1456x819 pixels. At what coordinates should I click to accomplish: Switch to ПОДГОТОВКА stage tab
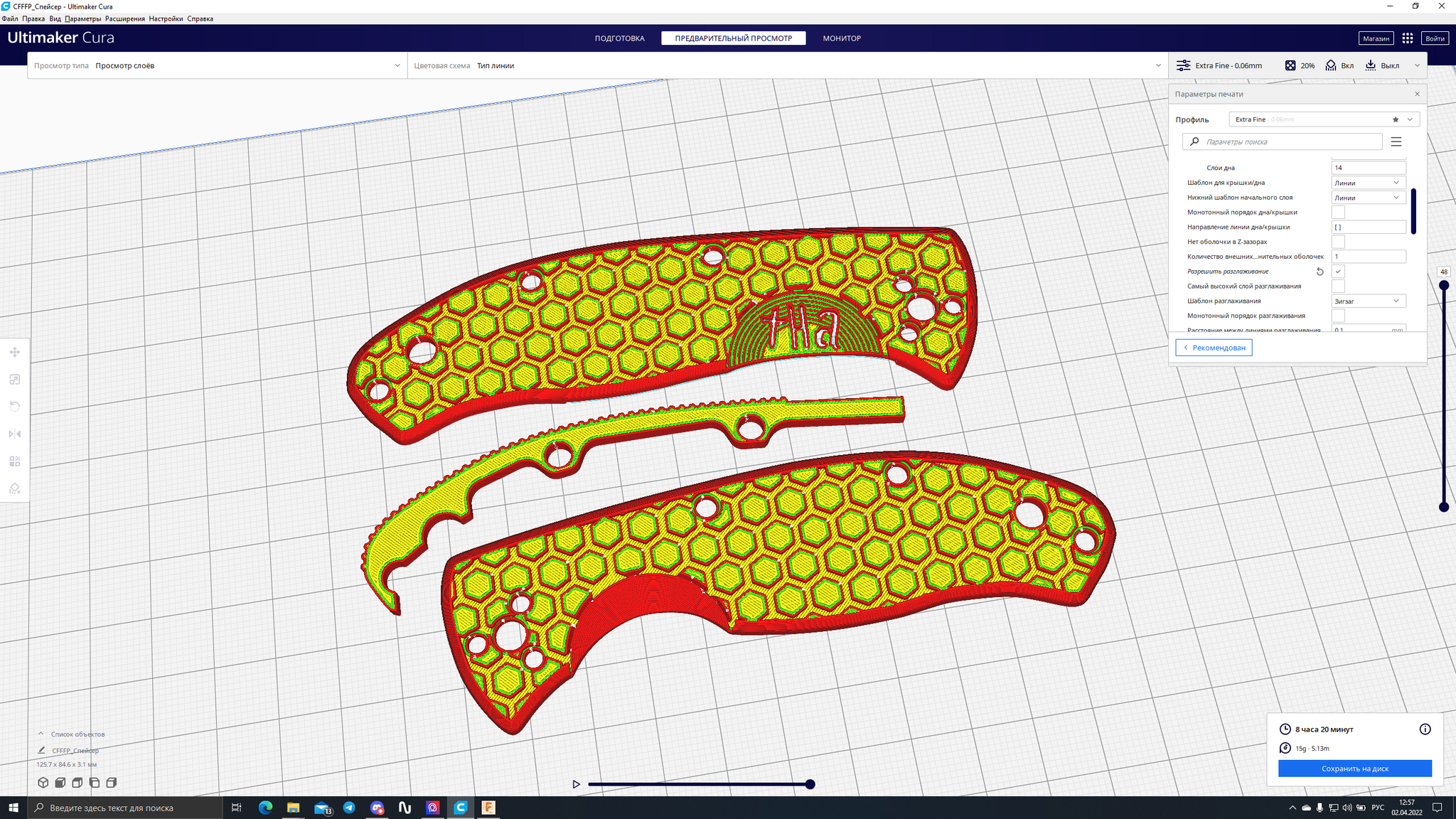pyautogui.click(x=619, y=38)
